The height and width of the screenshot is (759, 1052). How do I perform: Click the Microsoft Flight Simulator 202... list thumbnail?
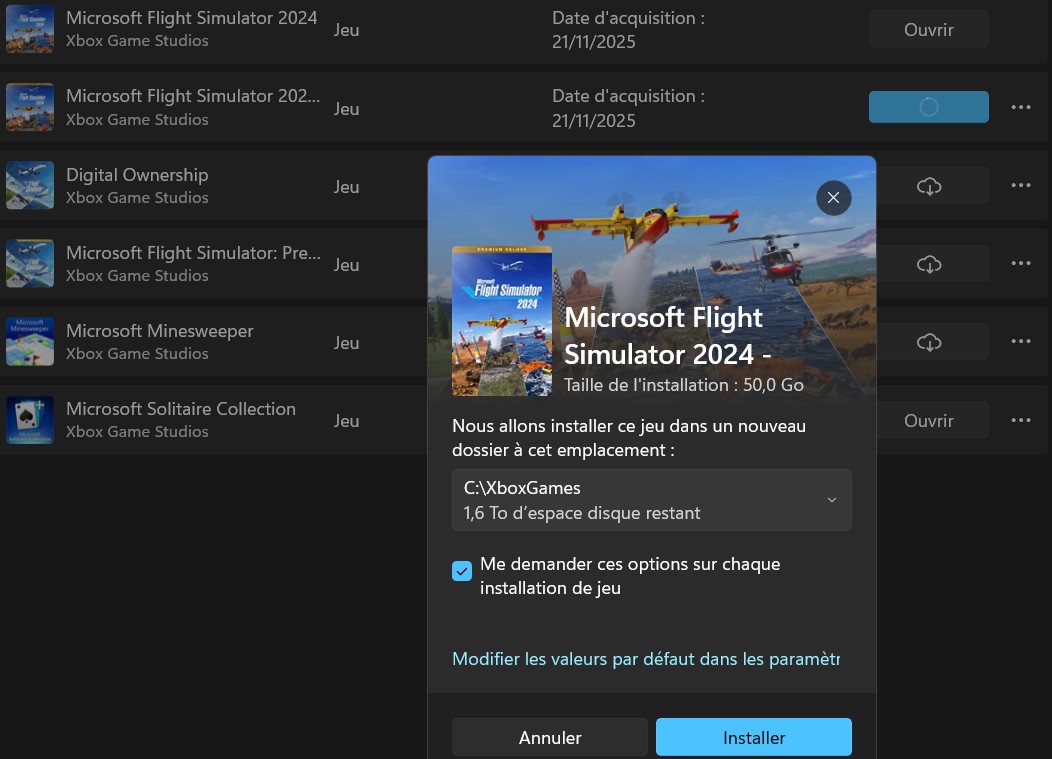tap(30, 107)
